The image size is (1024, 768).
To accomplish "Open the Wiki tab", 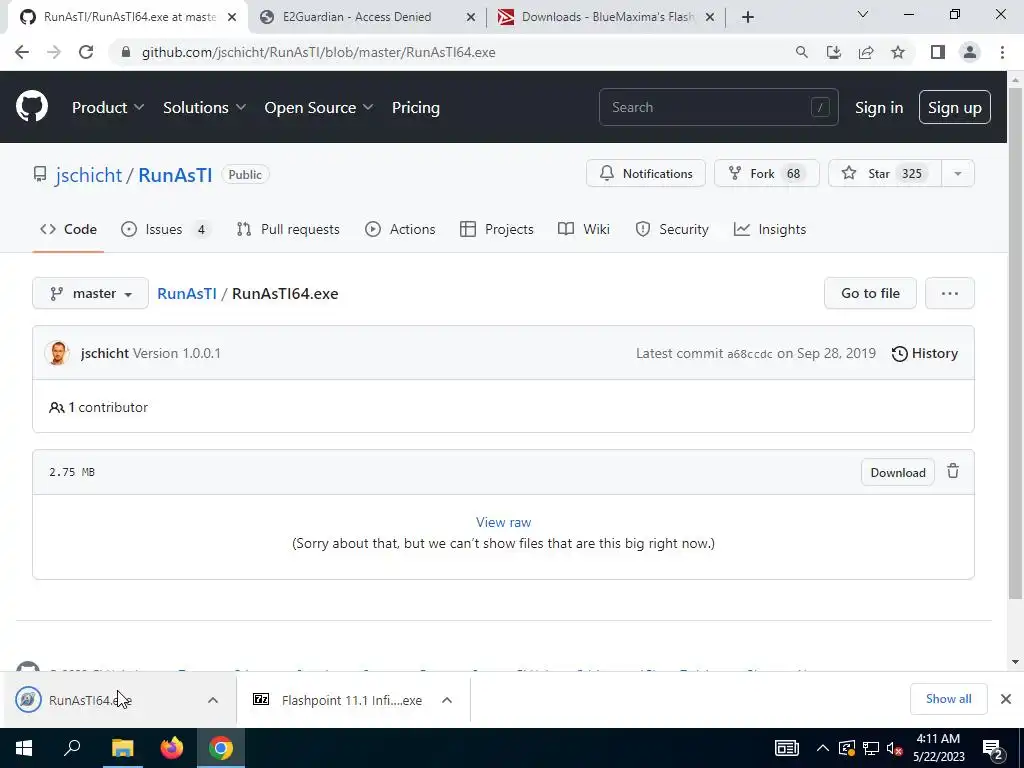I will point(584,229).
